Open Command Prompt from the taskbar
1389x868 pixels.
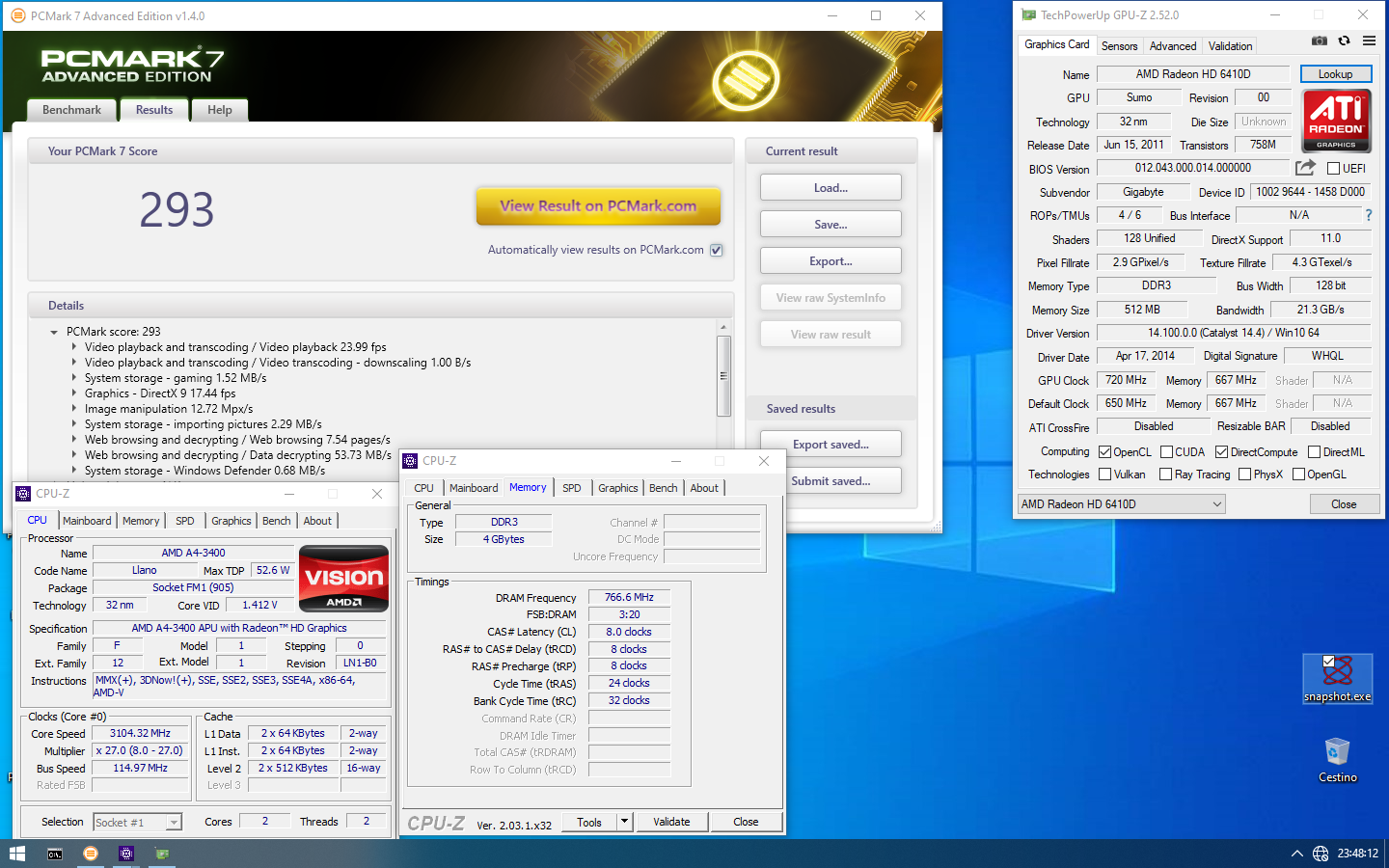[x=55, y=854]
